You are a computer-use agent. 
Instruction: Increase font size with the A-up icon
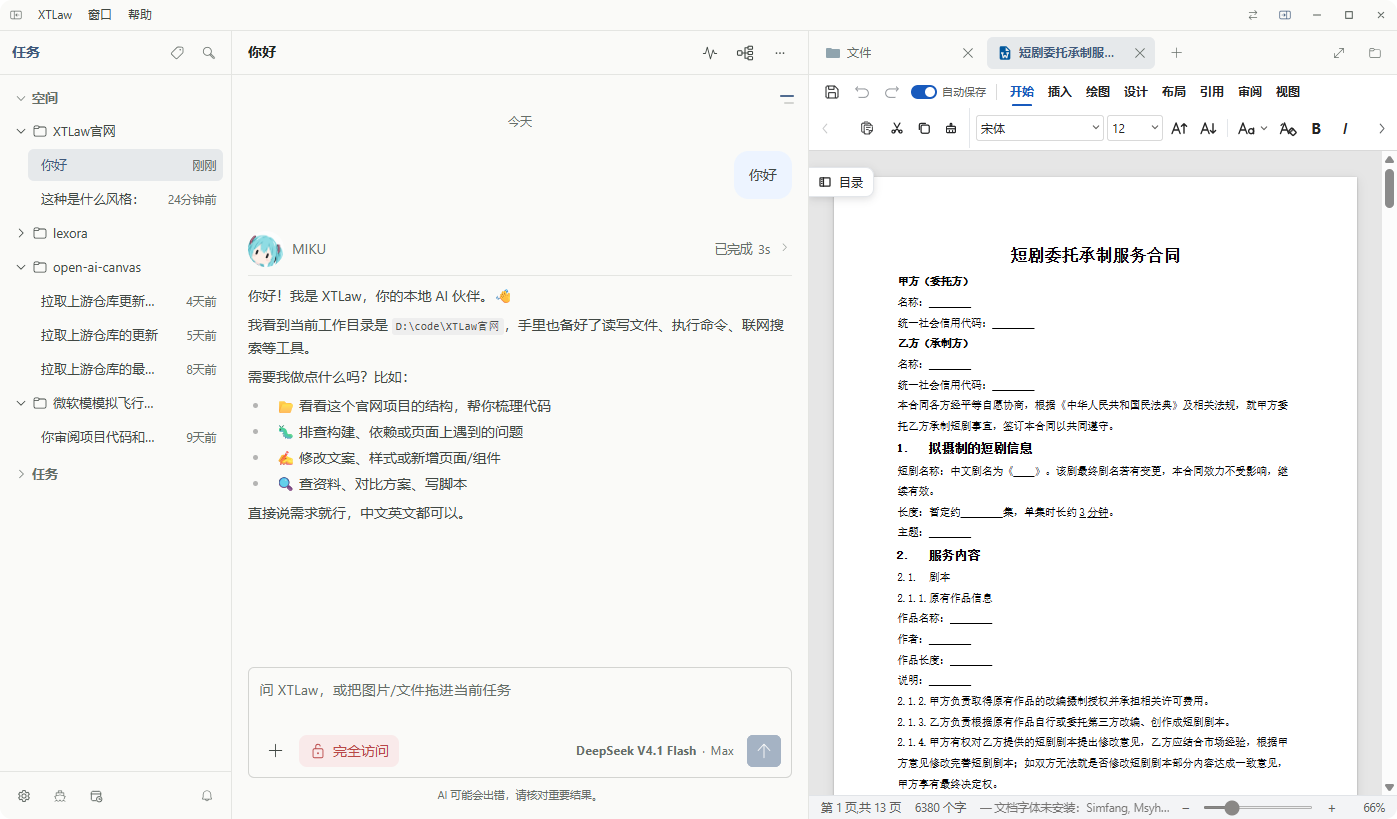click(1179, 128)
